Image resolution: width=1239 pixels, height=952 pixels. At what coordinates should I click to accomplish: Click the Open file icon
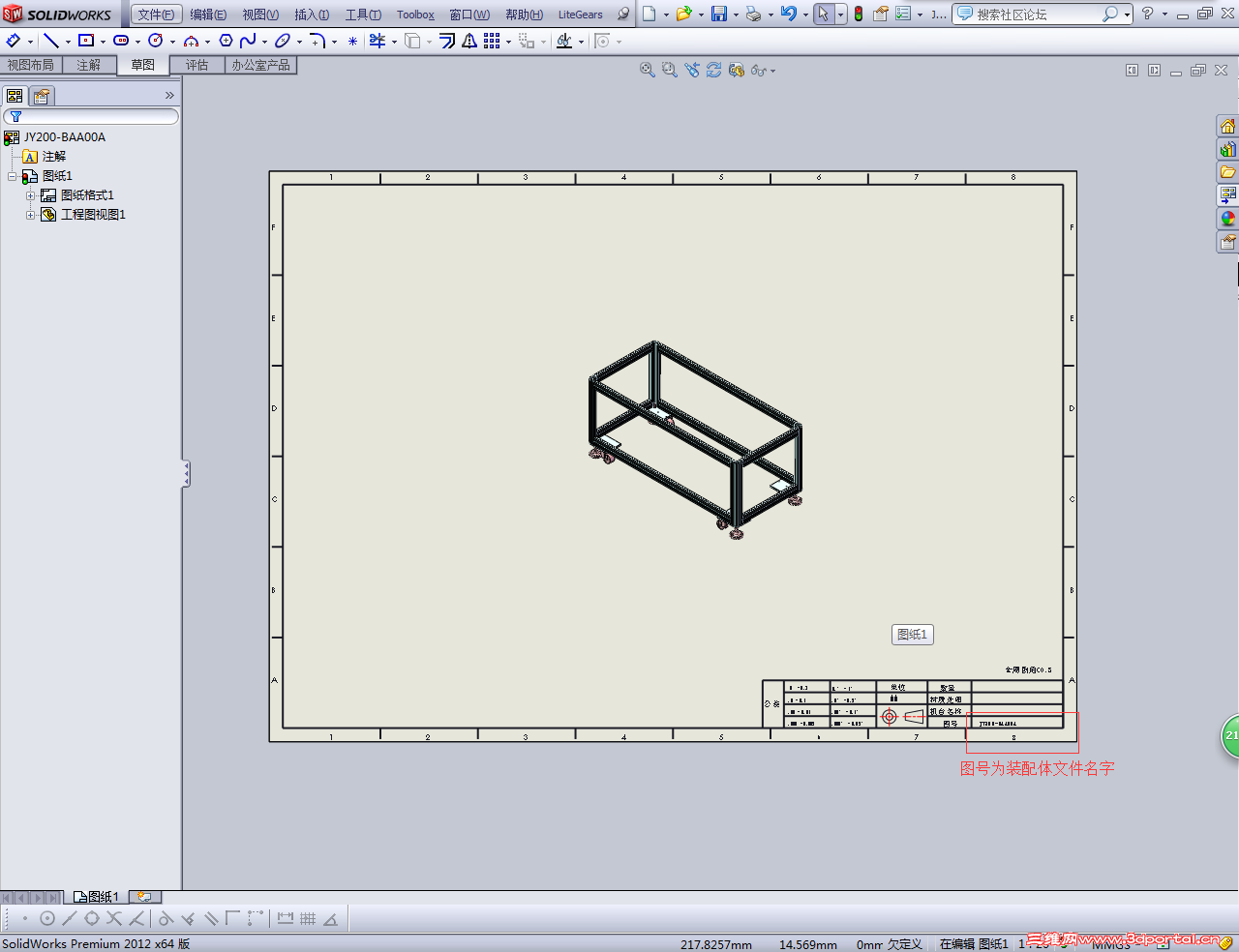(x=684, y=14)
